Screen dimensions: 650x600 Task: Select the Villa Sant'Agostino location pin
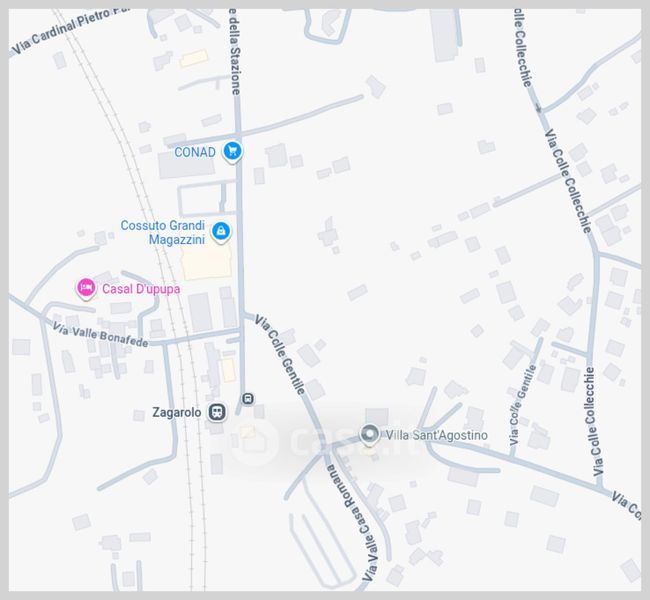[369, 435]
